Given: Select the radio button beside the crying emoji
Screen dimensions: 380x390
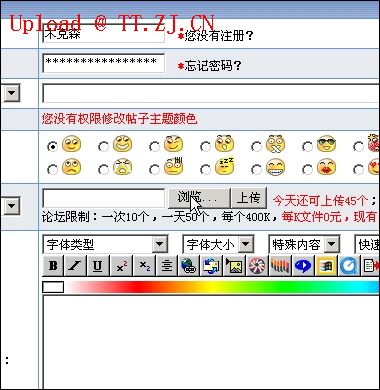Looking at the screenshot, I should (x=103, y=170).
